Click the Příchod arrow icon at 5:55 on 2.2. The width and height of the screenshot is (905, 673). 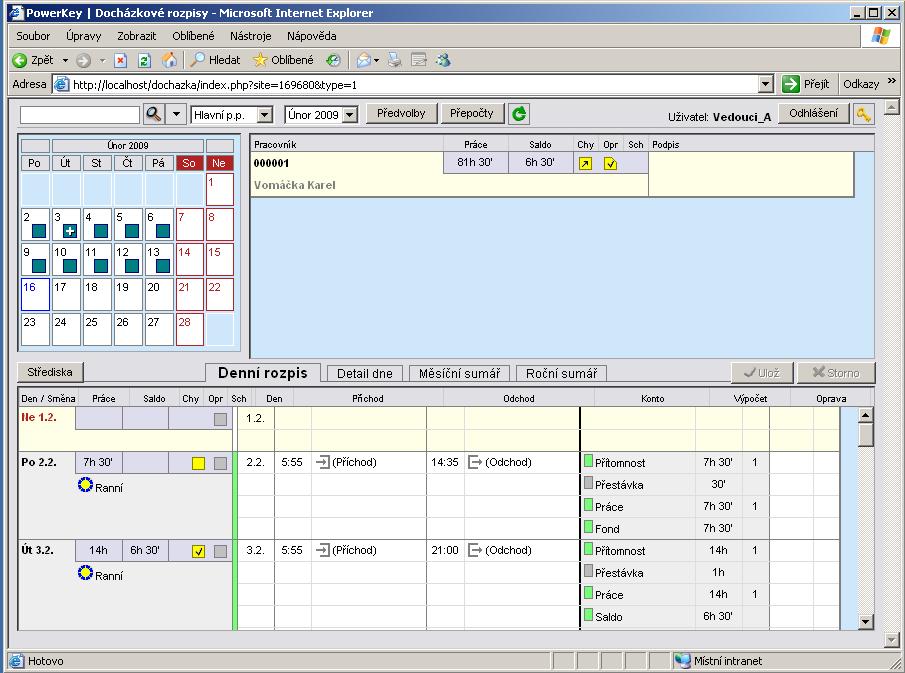tap(323, 462)
